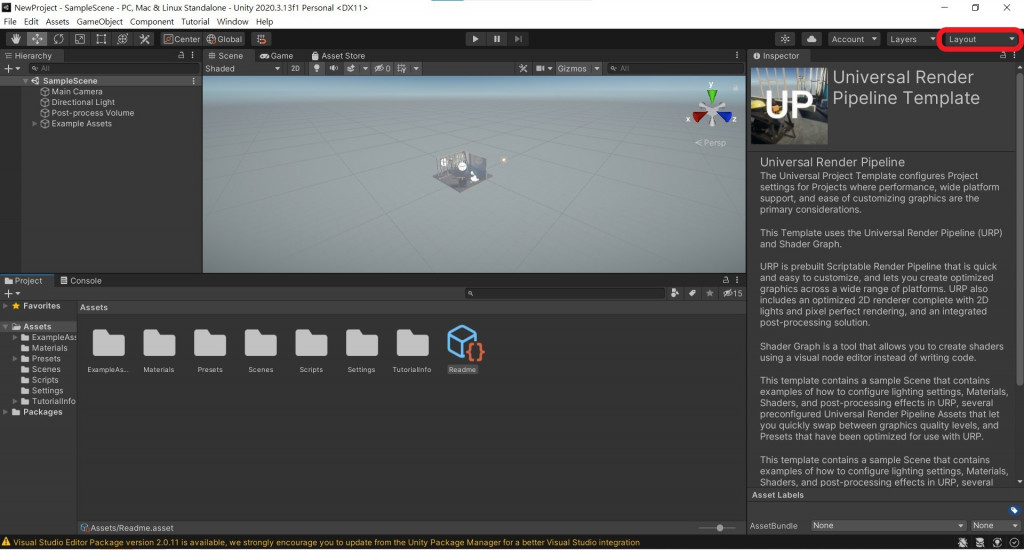Open the Window menu
Viewport: 1024px width, 550px height.
tap(232, 22)
